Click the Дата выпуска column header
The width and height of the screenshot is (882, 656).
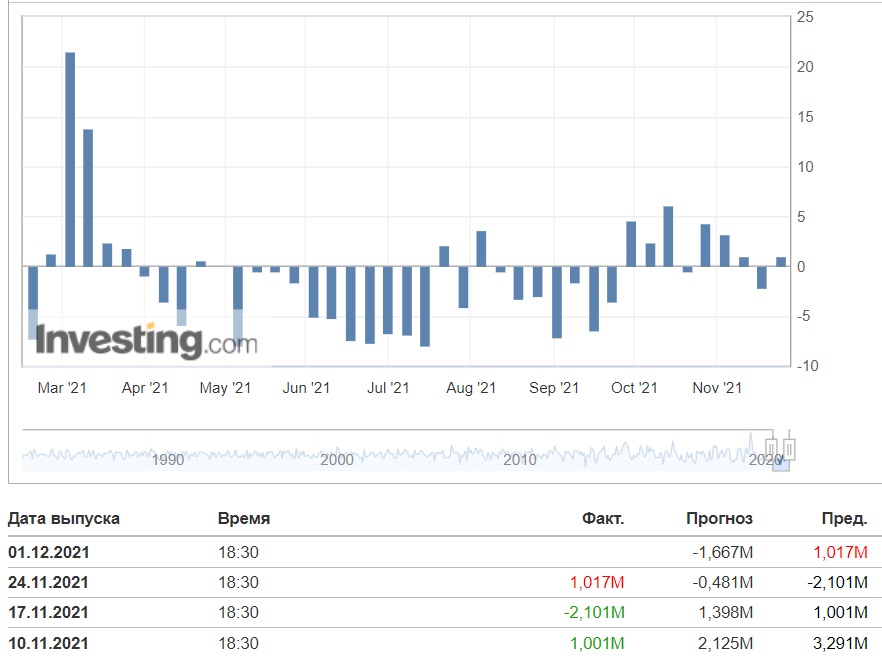pyautogui.click(x=64, y=518)
